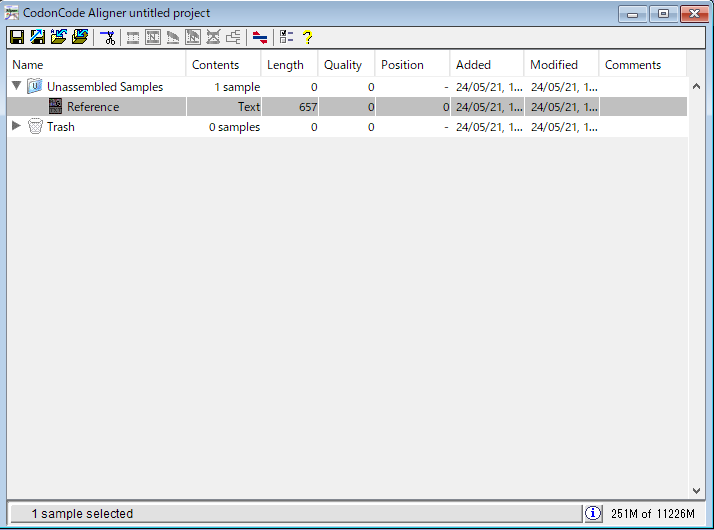Click the '1 sample' contents cell

(x=224, y=87)
